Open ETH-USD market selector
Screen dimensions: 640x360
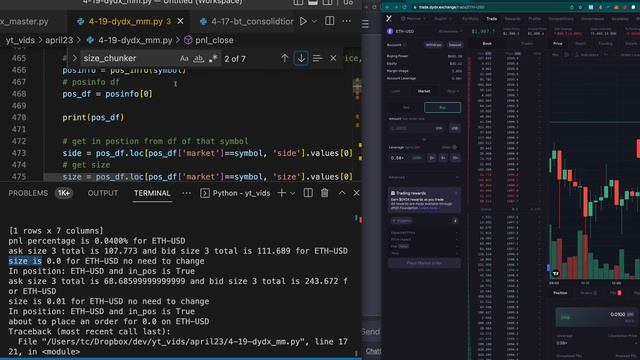(x=424, y=31)
